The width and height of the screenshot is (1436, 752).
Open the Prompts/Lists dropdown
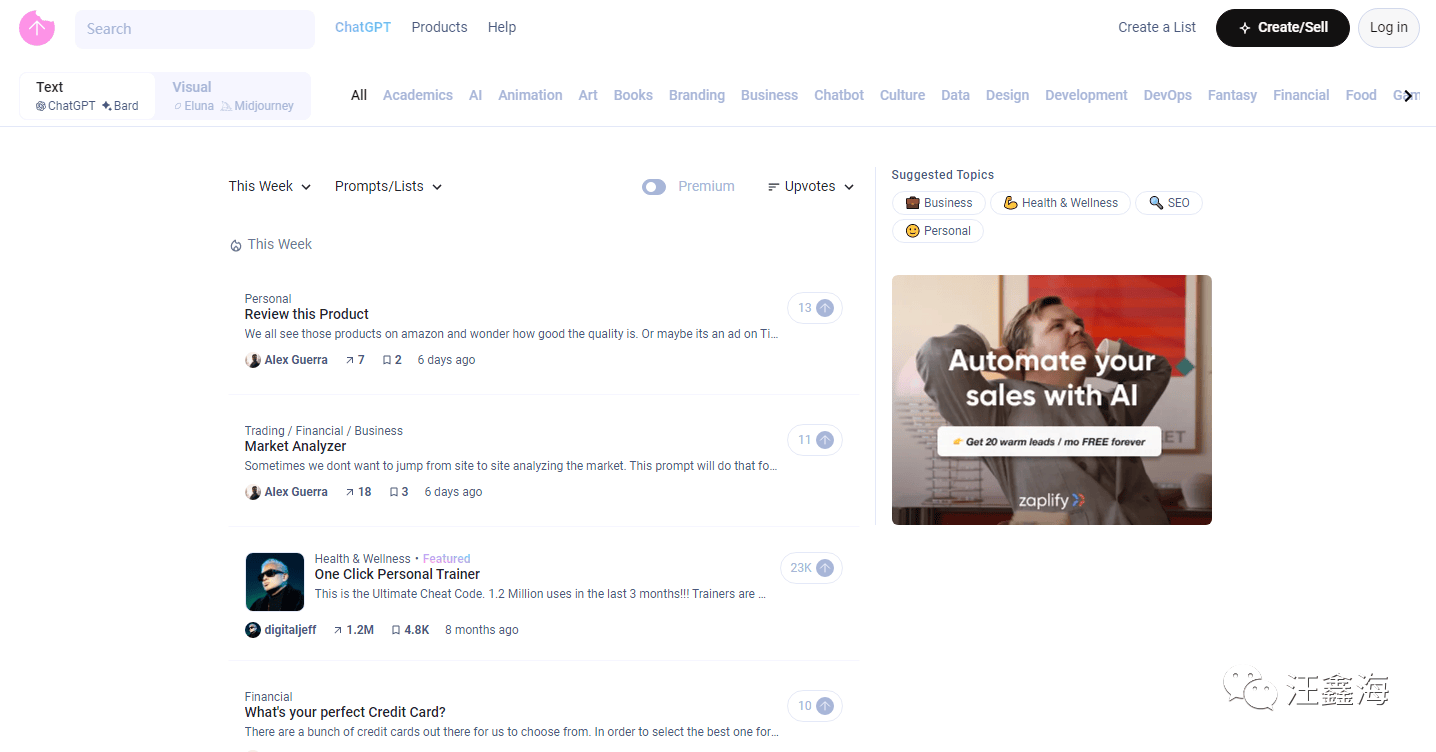(388, 186)
